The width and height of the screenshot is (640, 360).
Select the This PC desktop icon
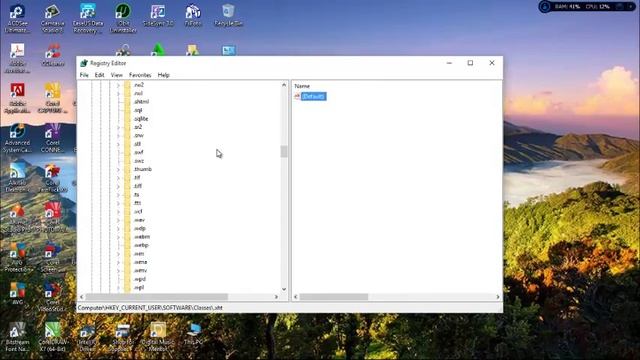click(193, 334)
